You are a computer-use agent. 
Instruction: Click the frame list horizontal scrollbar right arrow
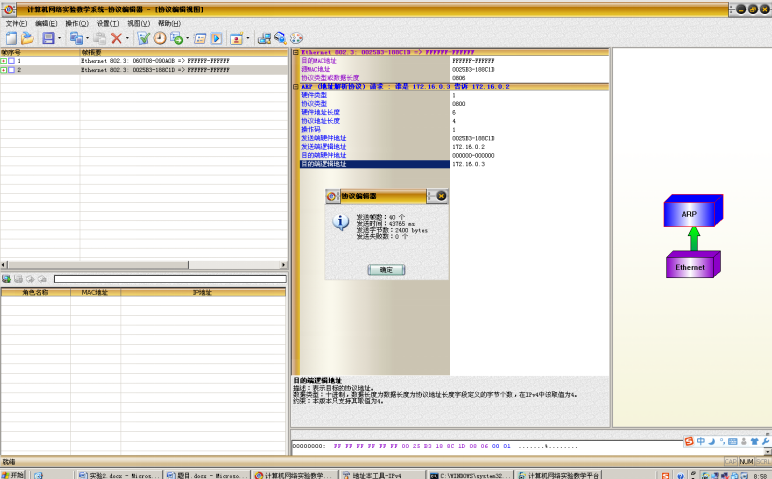(284, 265)
